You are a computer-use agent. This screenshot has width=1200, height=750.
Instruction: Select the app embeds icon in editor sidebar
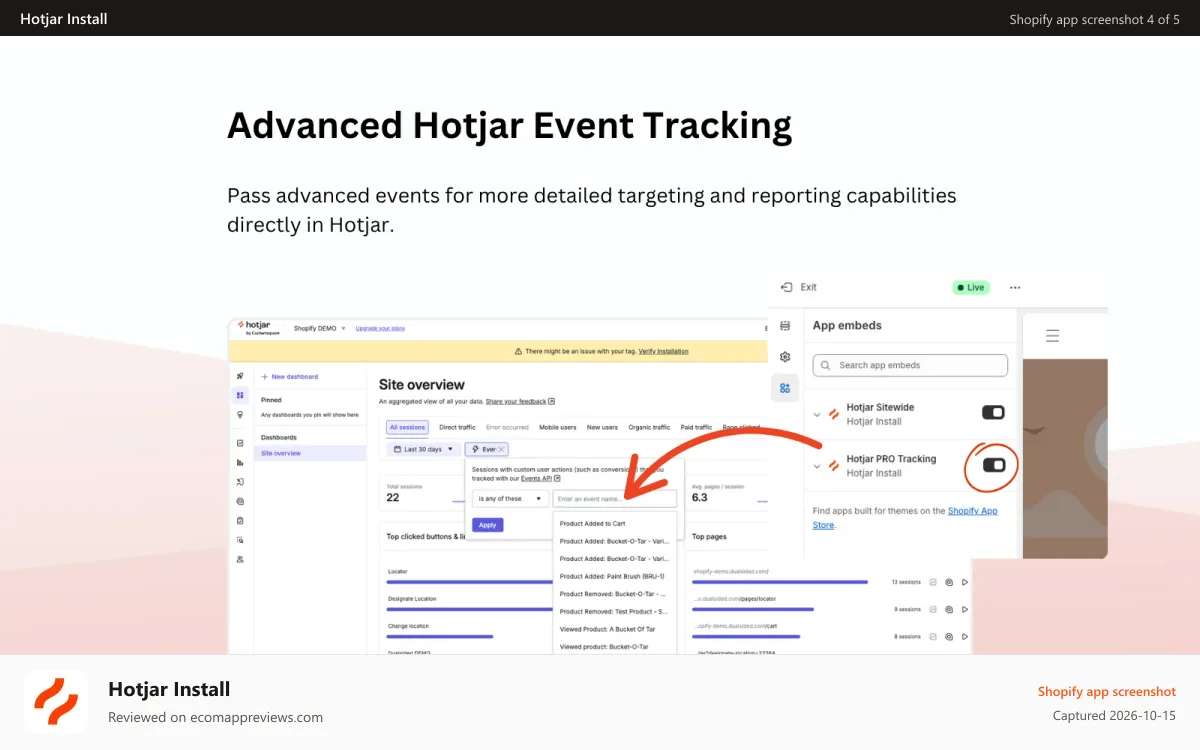tap(785, 388)
